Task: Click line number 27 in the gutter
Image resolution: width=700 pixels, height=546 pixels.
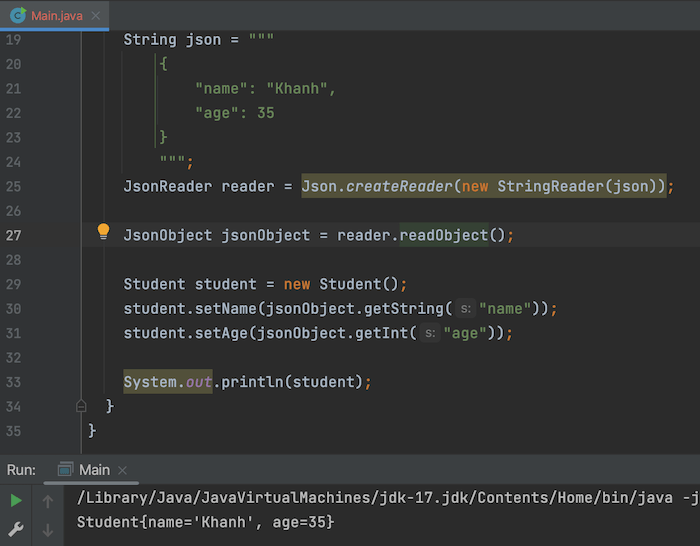Action: 13,235
